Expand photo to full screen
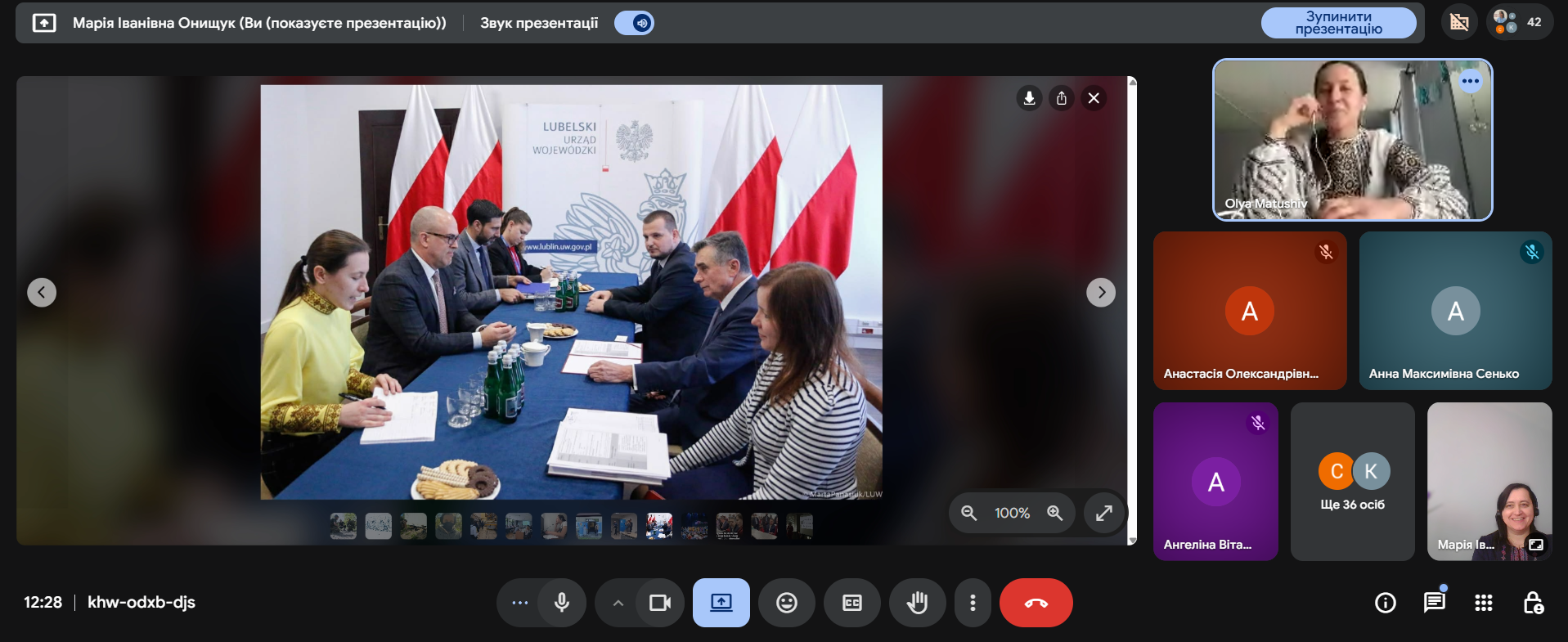 tap(1104, 513)
